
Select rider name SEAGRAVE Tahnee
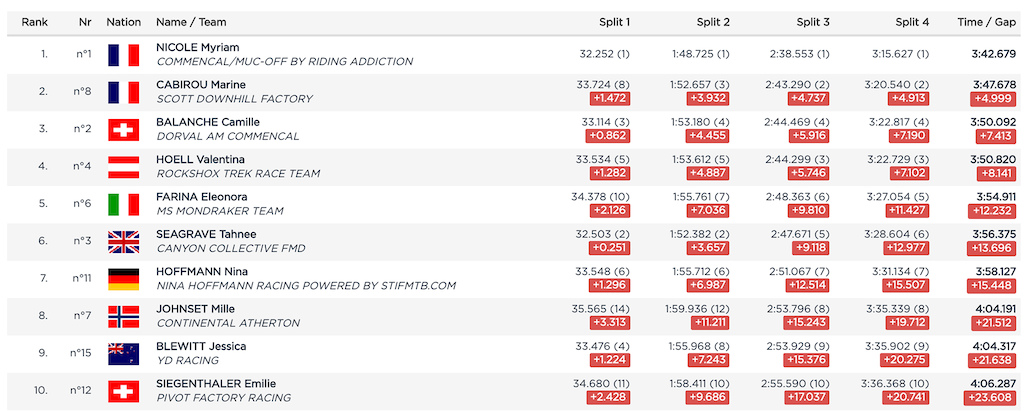206,234
